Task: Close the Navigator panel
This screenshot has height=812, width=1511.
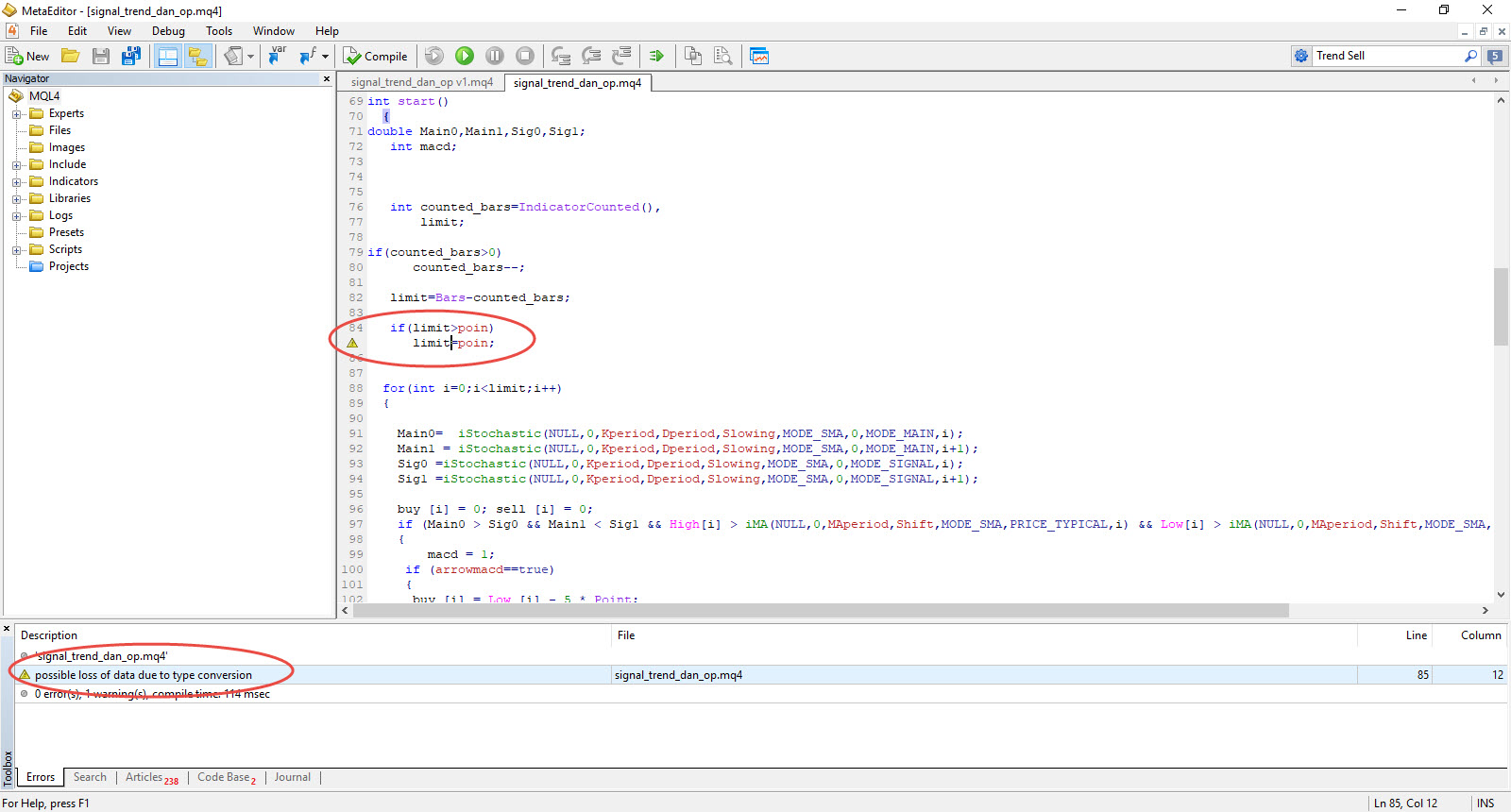Action: click(x=327, y=79)
